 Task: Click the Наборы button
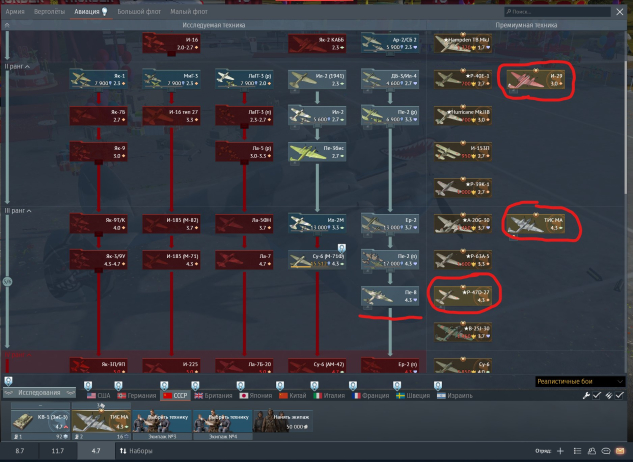(x=137, y=452)
